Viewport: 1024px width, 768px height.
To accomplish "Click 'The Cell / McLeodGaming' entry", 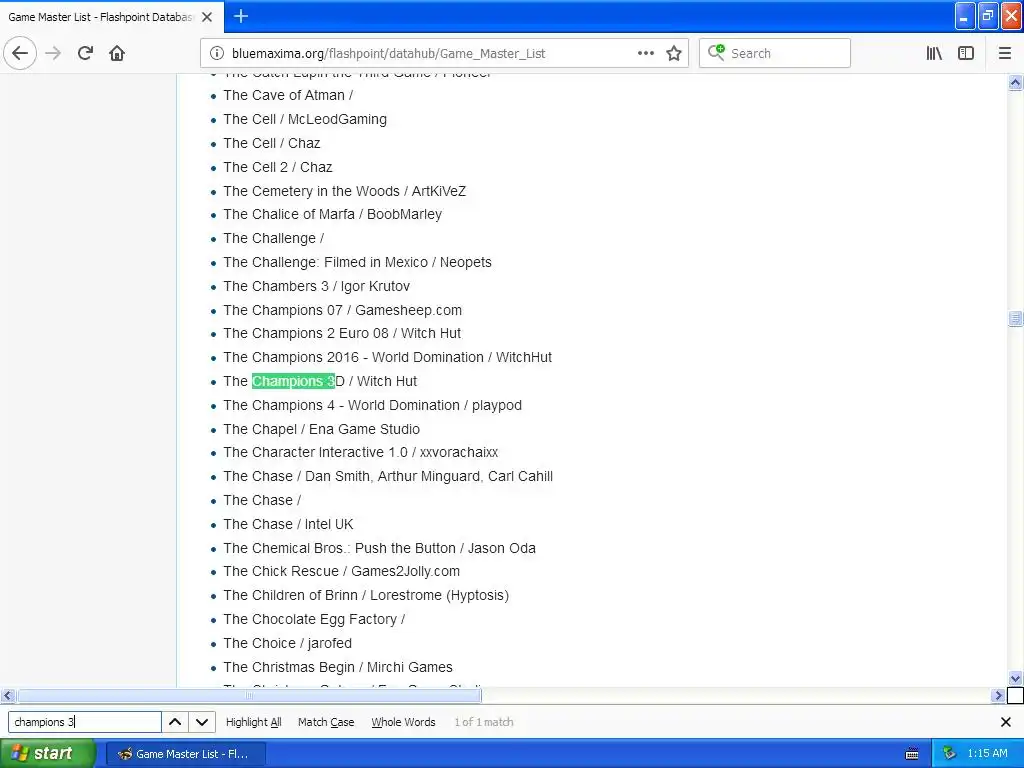I will (x=305, y=120).
